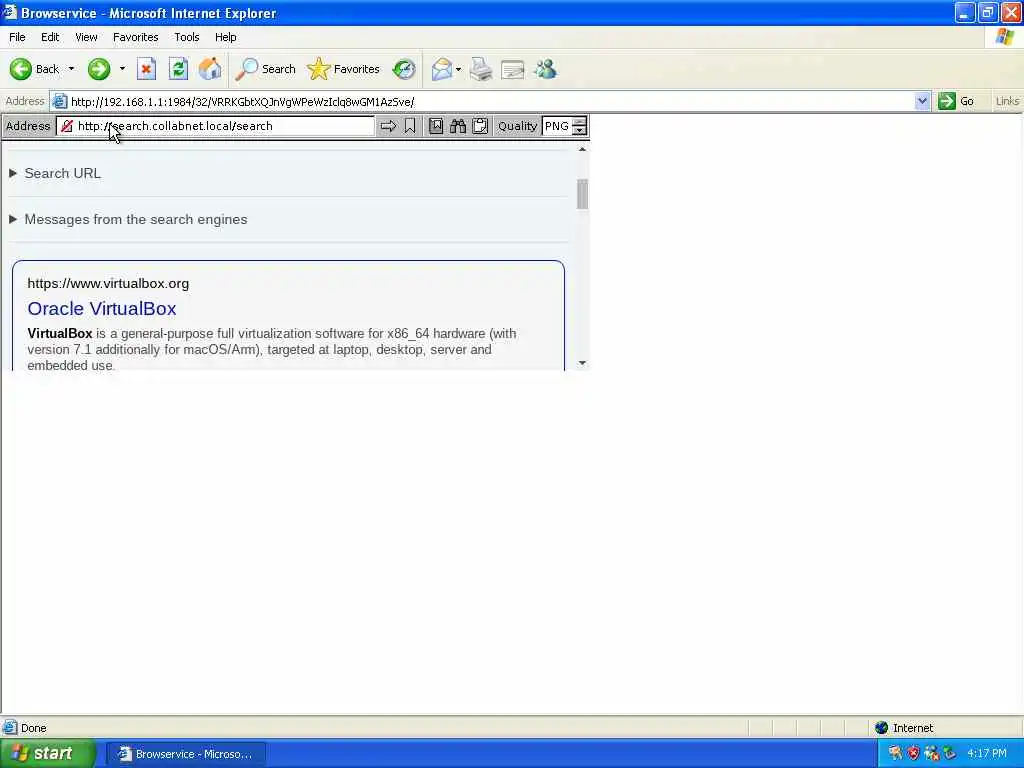Click the quality stepper down arrow

tap(579, 131)
